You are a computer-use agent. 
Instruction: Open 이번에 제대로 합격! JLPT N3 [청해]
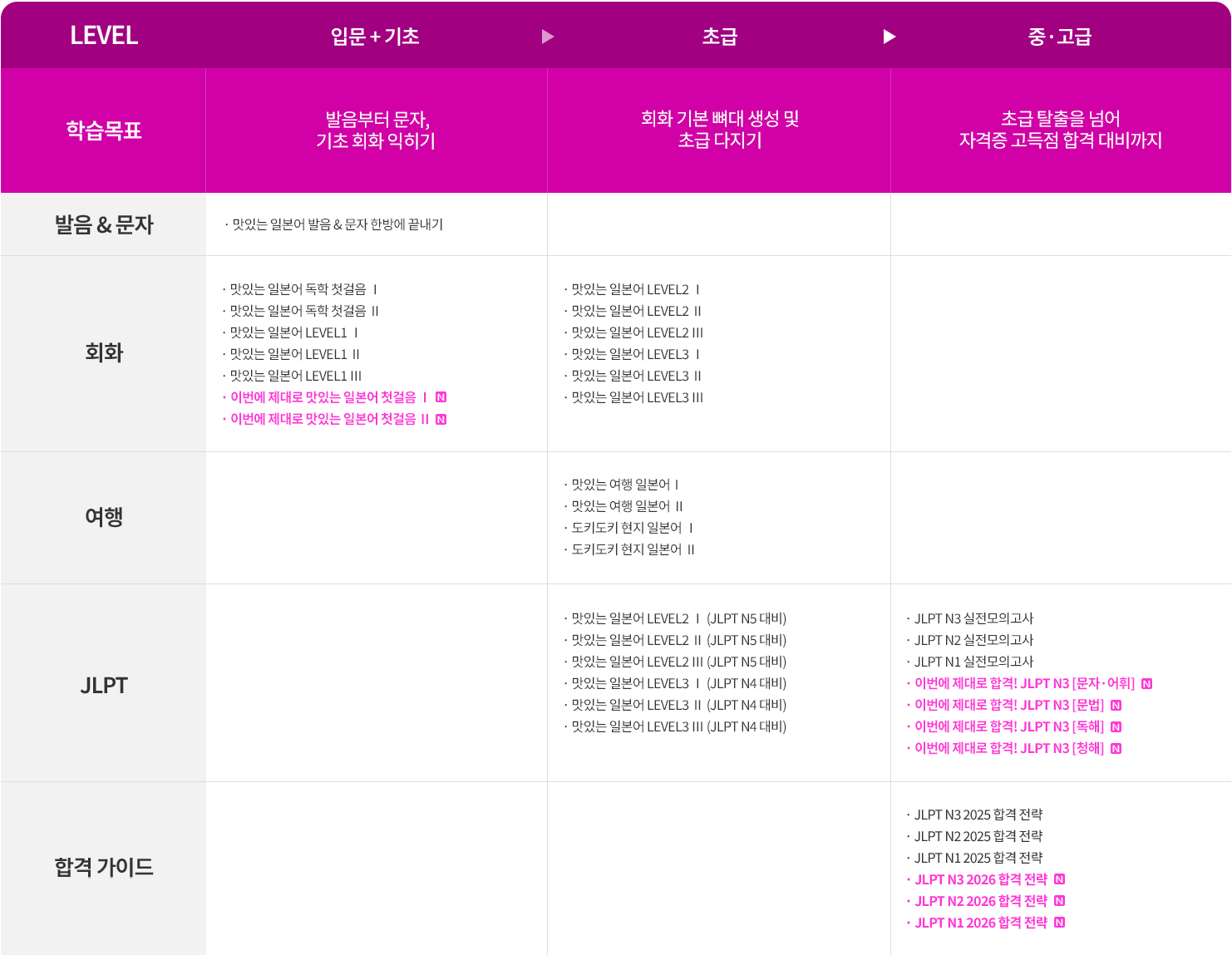1006,748
